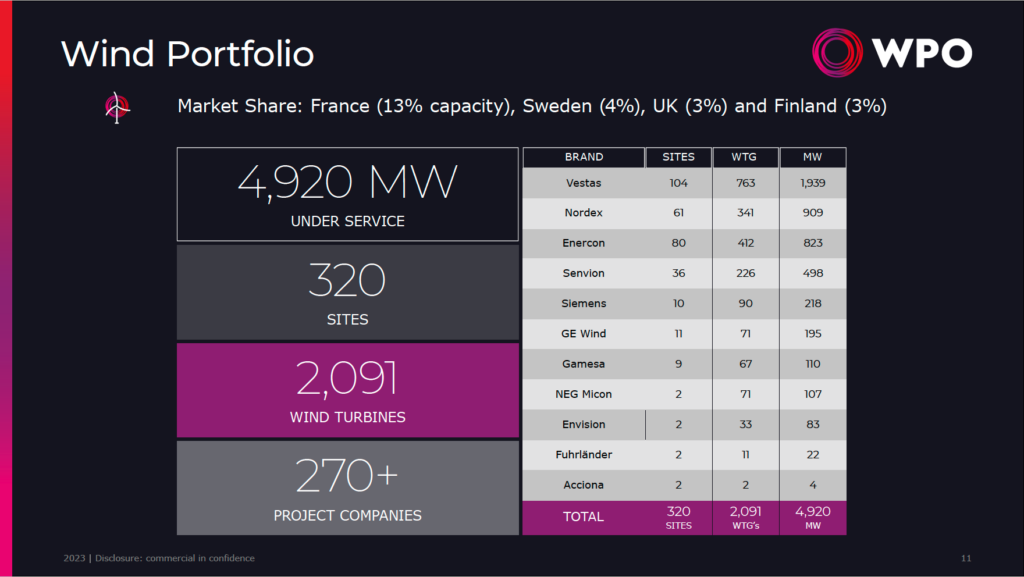Click the WTG column header

point(746,158)
